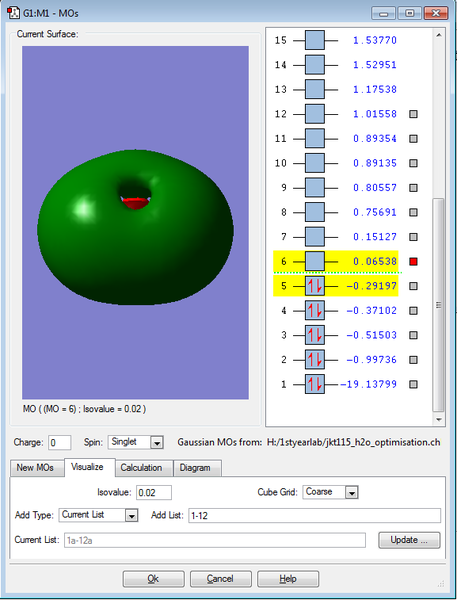Screen dimensions: 457x600
Task: Toggle the red active surface marker for MO 6
Action: tap(413, 261)
